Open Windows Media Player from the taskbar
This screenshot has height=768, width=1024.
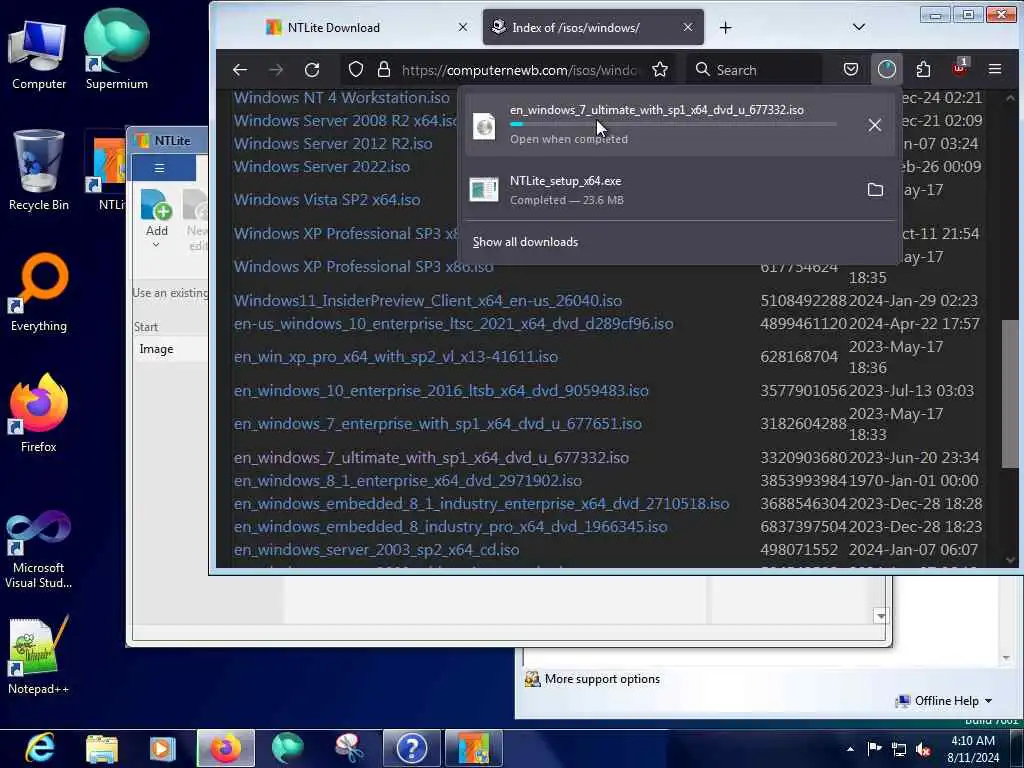[x=163, y=748]
